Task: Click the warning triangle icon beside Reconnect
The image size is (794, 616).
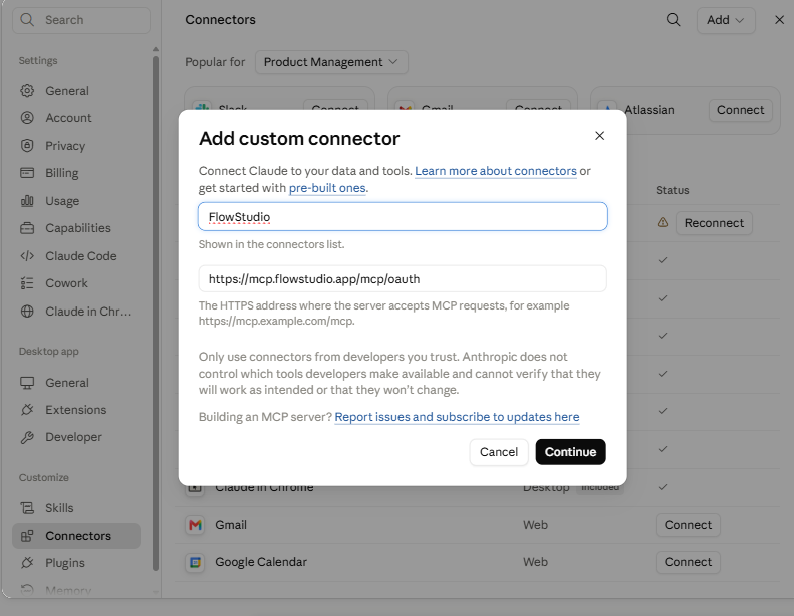Action: coord(663,222)
